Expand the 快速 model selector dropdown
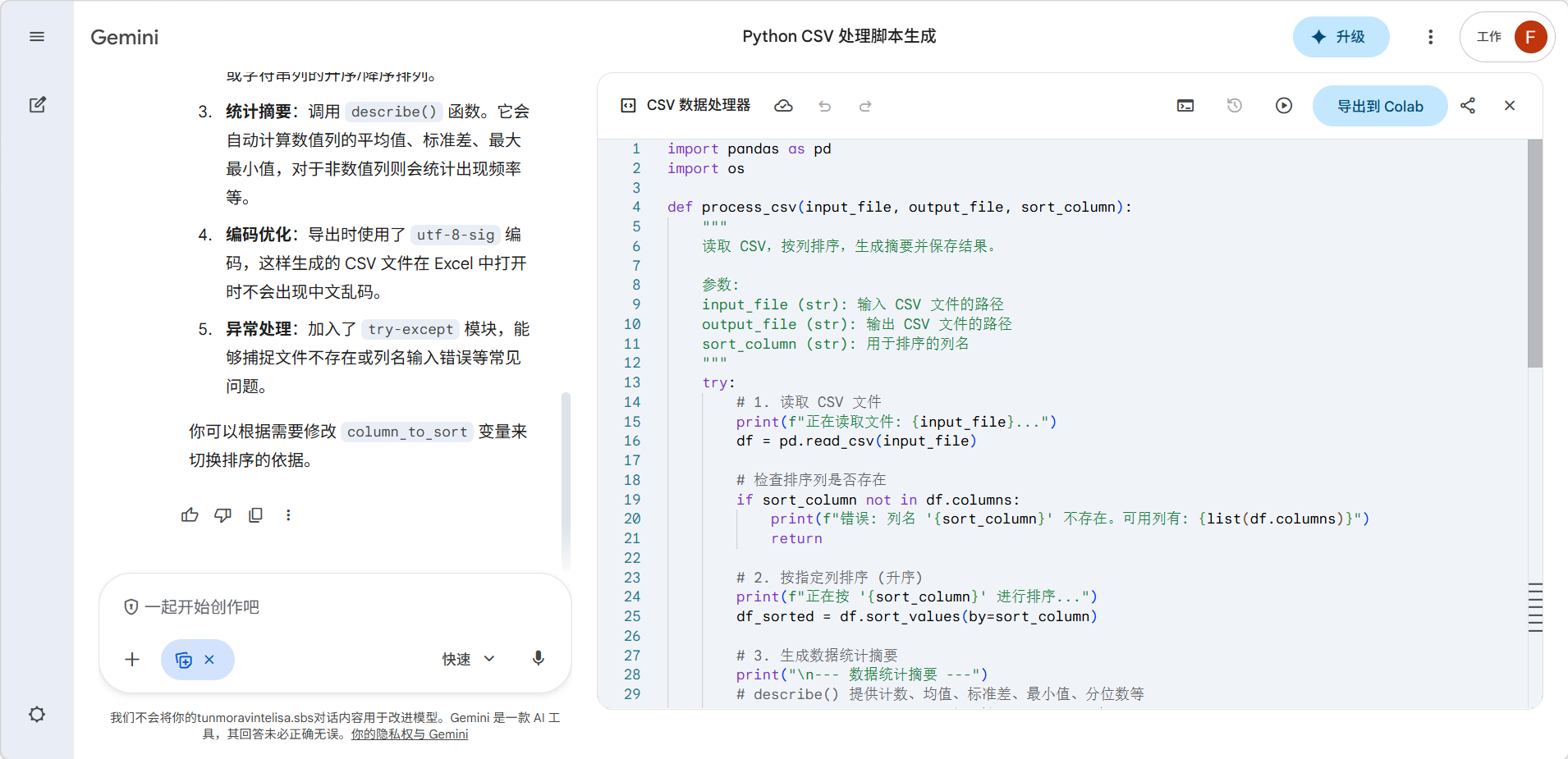 [x=469, y=659]
